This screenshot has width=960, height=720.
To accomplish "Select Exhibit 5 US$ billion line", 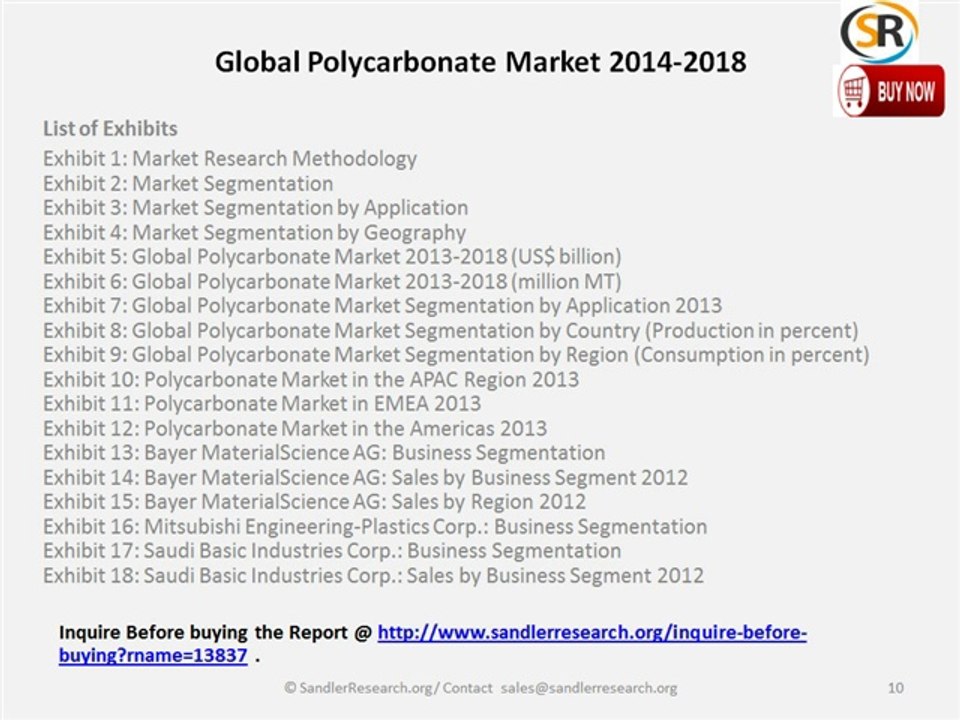I will coord(332,257).
